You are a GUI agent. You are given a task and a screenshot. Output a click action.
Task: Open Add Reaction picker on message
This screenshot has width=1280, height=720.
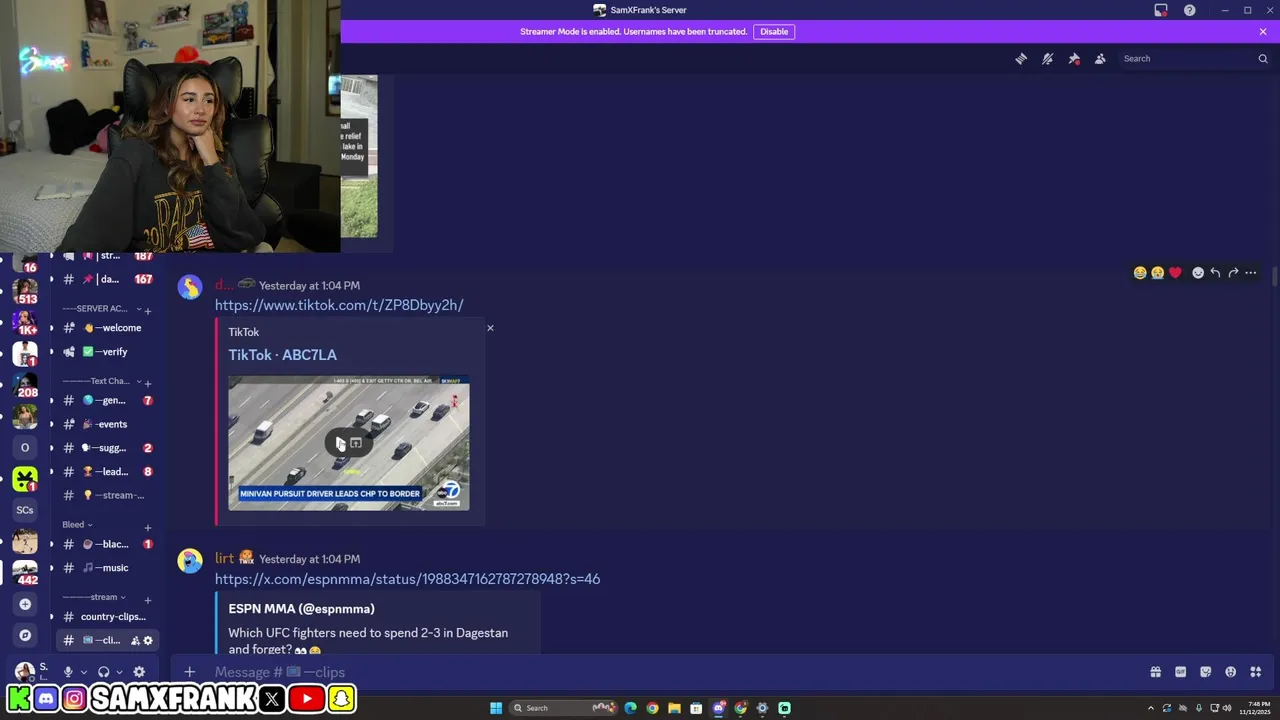1198,273
